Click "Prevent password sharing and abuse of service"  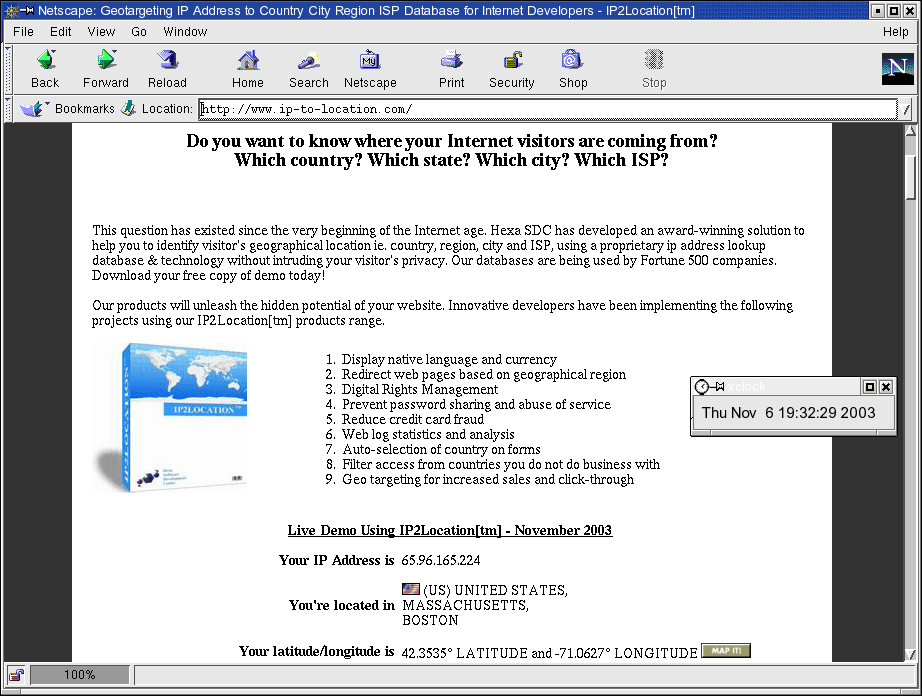tap(476, 404)
